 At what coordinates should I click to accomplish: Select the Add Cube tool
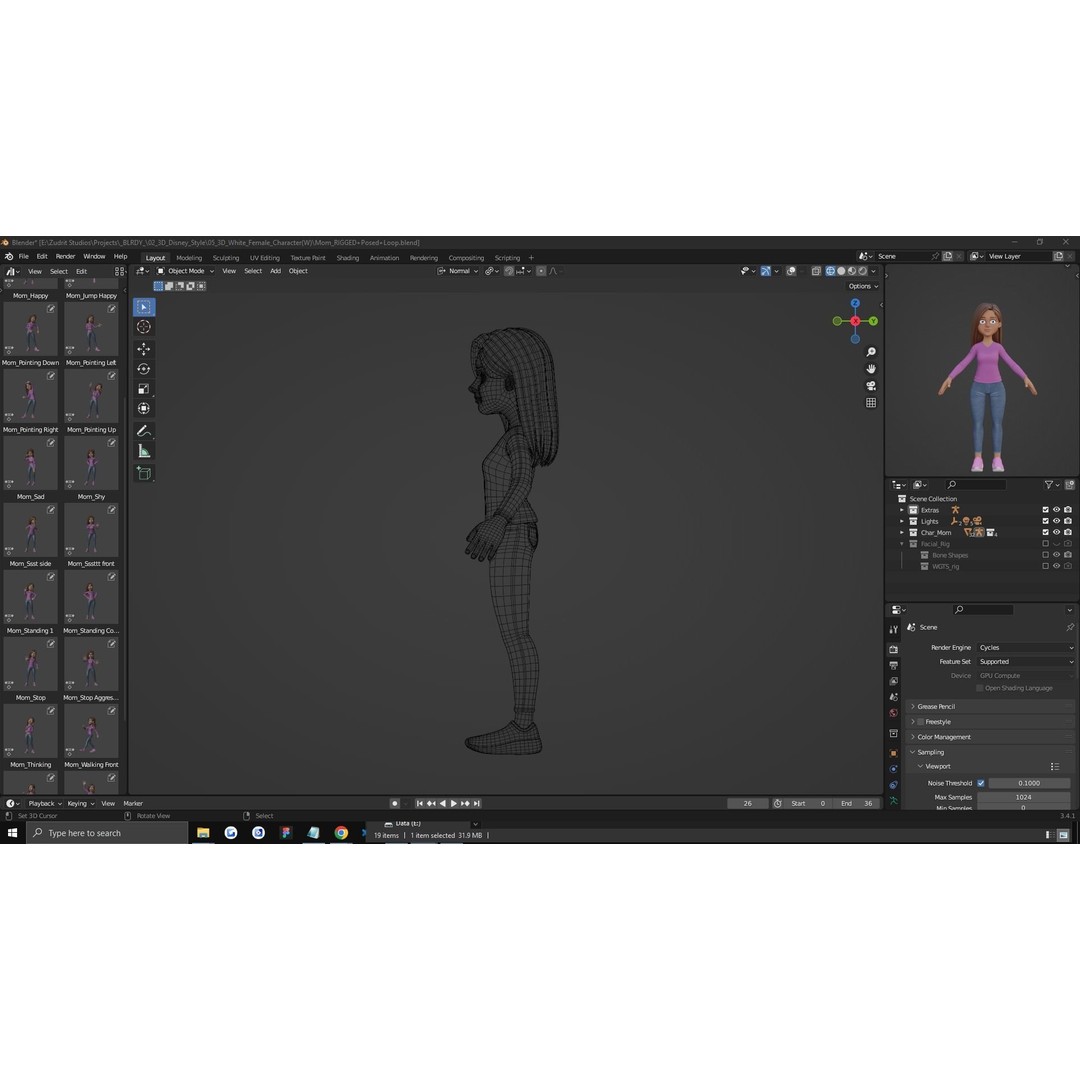[144, 473]
